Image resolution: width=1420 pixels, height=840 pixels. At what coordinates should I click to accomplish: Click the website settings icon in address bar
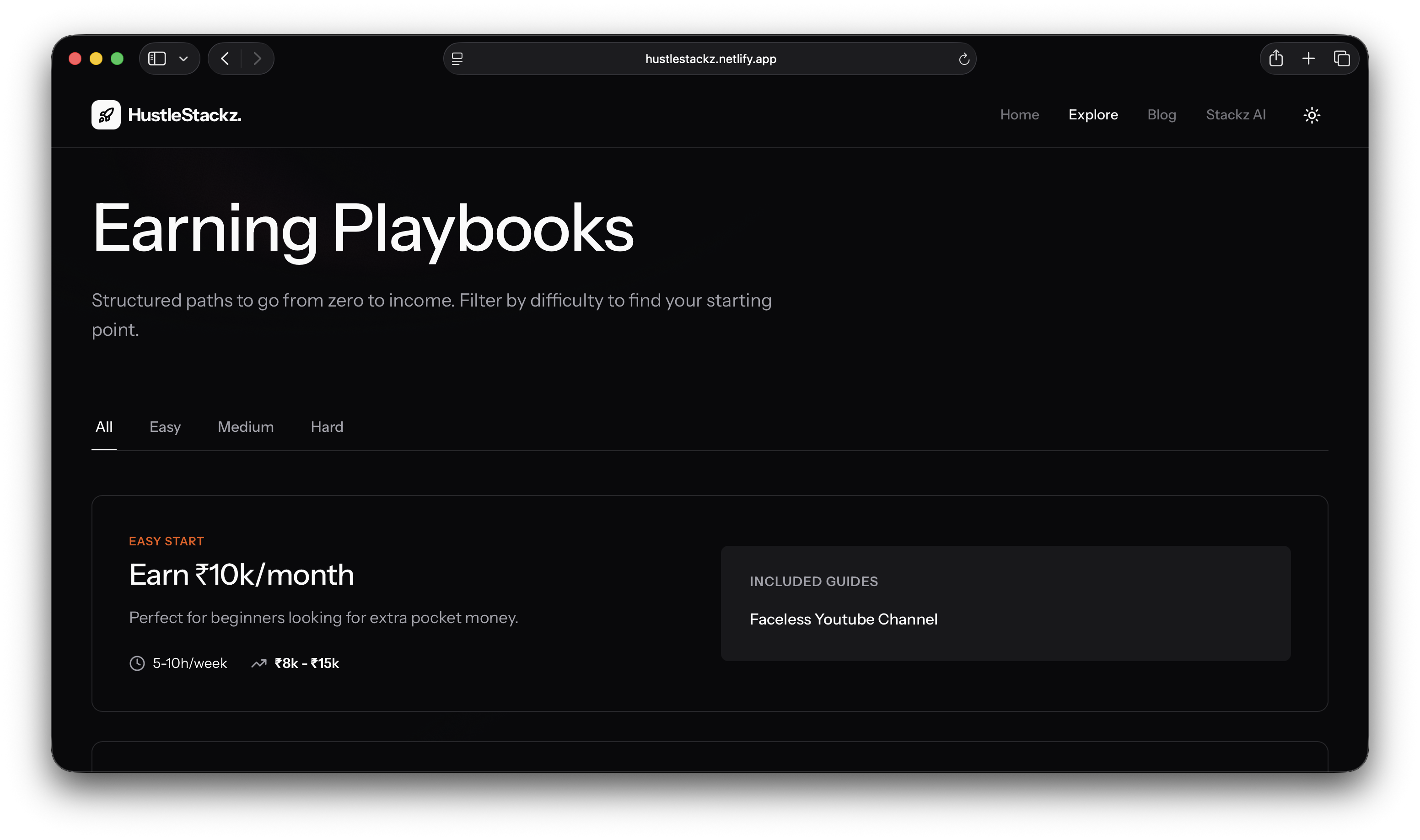coord(457,58)
